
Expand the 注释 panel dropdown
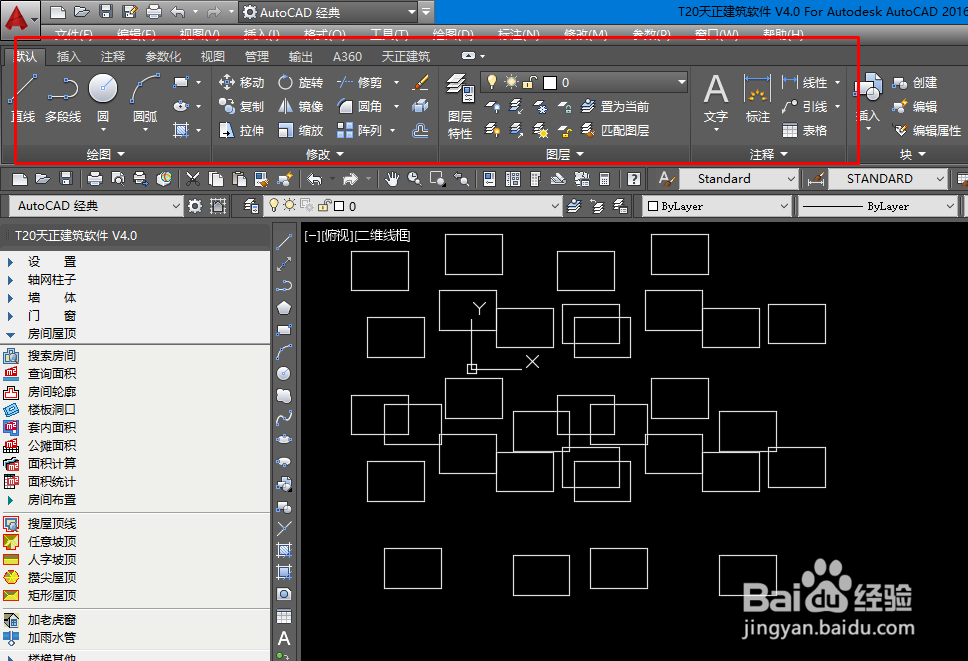pyautogui.click(x=769, y=154)
